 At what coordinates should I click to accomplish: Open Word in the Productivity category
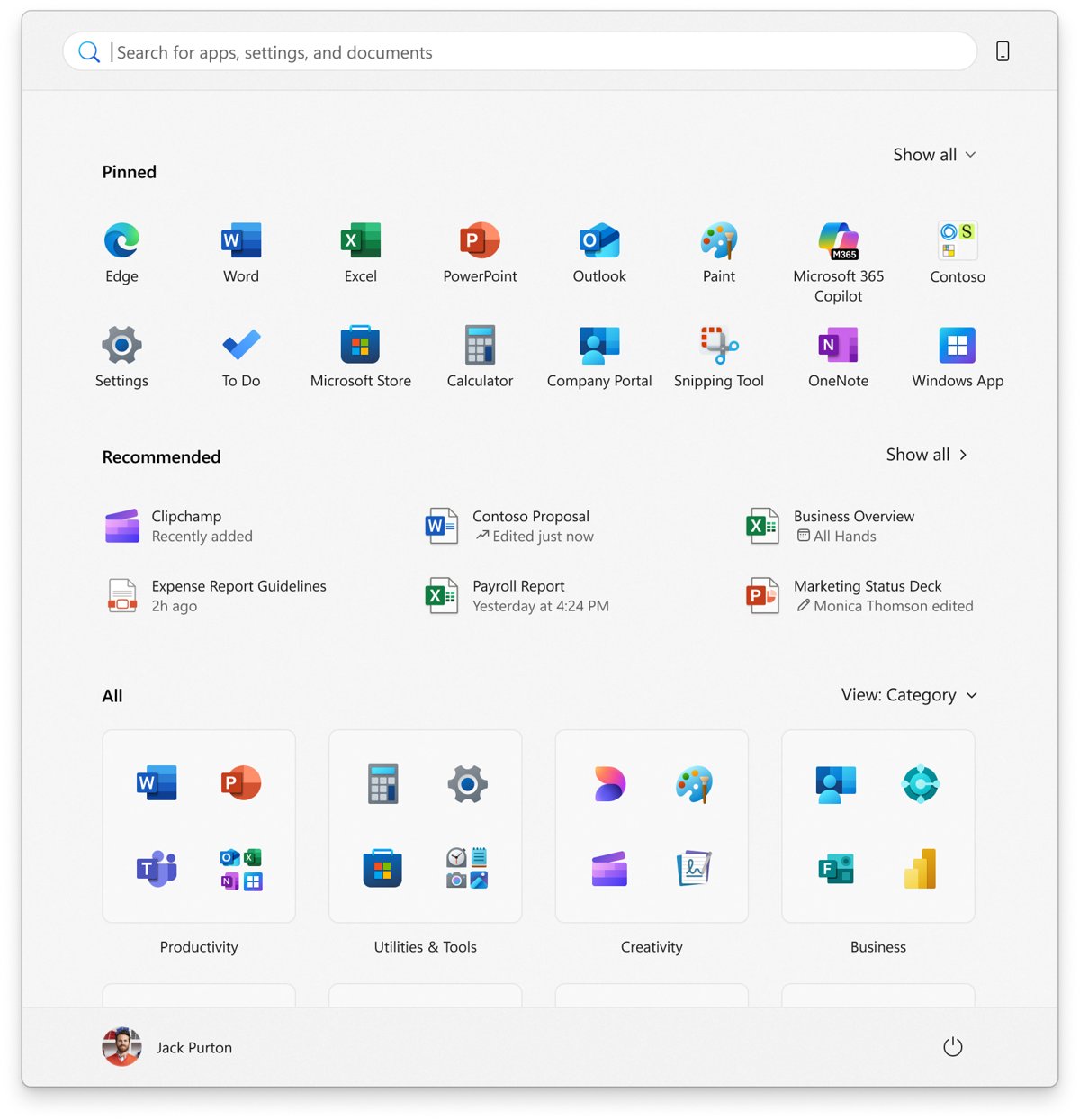[157, 783]
